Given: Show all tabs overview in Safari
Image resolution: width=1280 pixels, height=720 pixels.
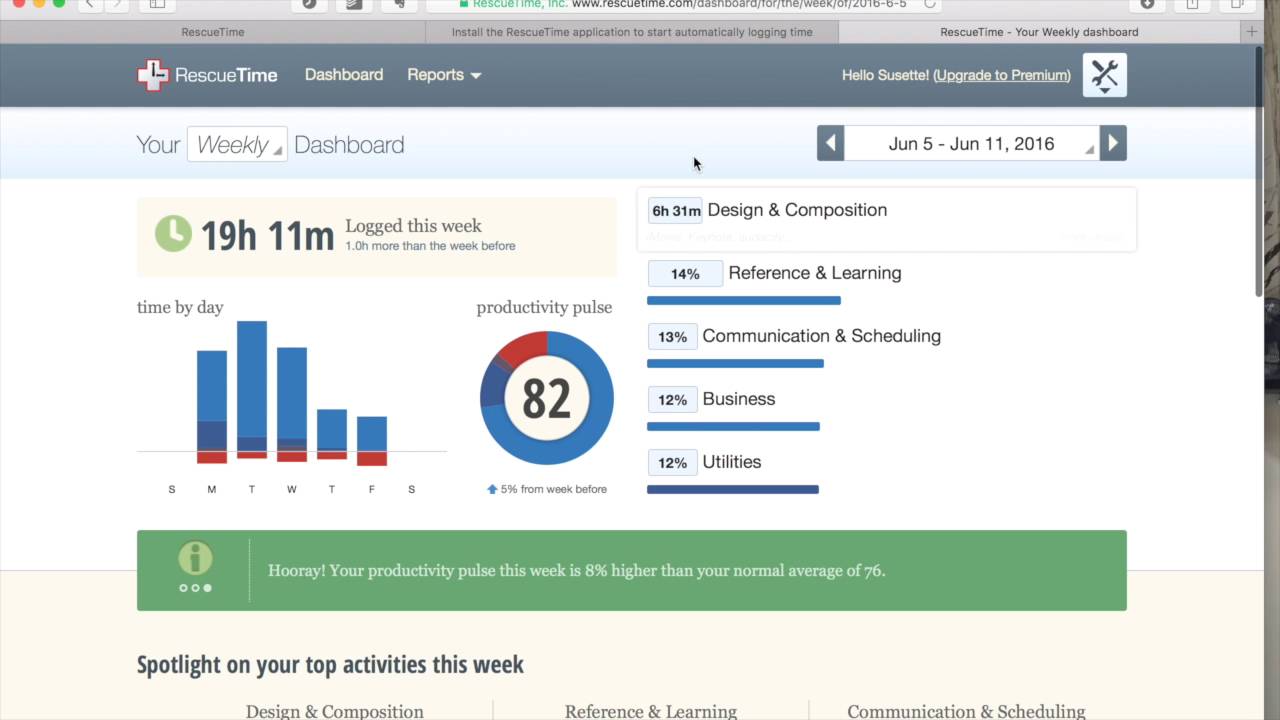Looking at the screenshot, I should coord(1236,4).
